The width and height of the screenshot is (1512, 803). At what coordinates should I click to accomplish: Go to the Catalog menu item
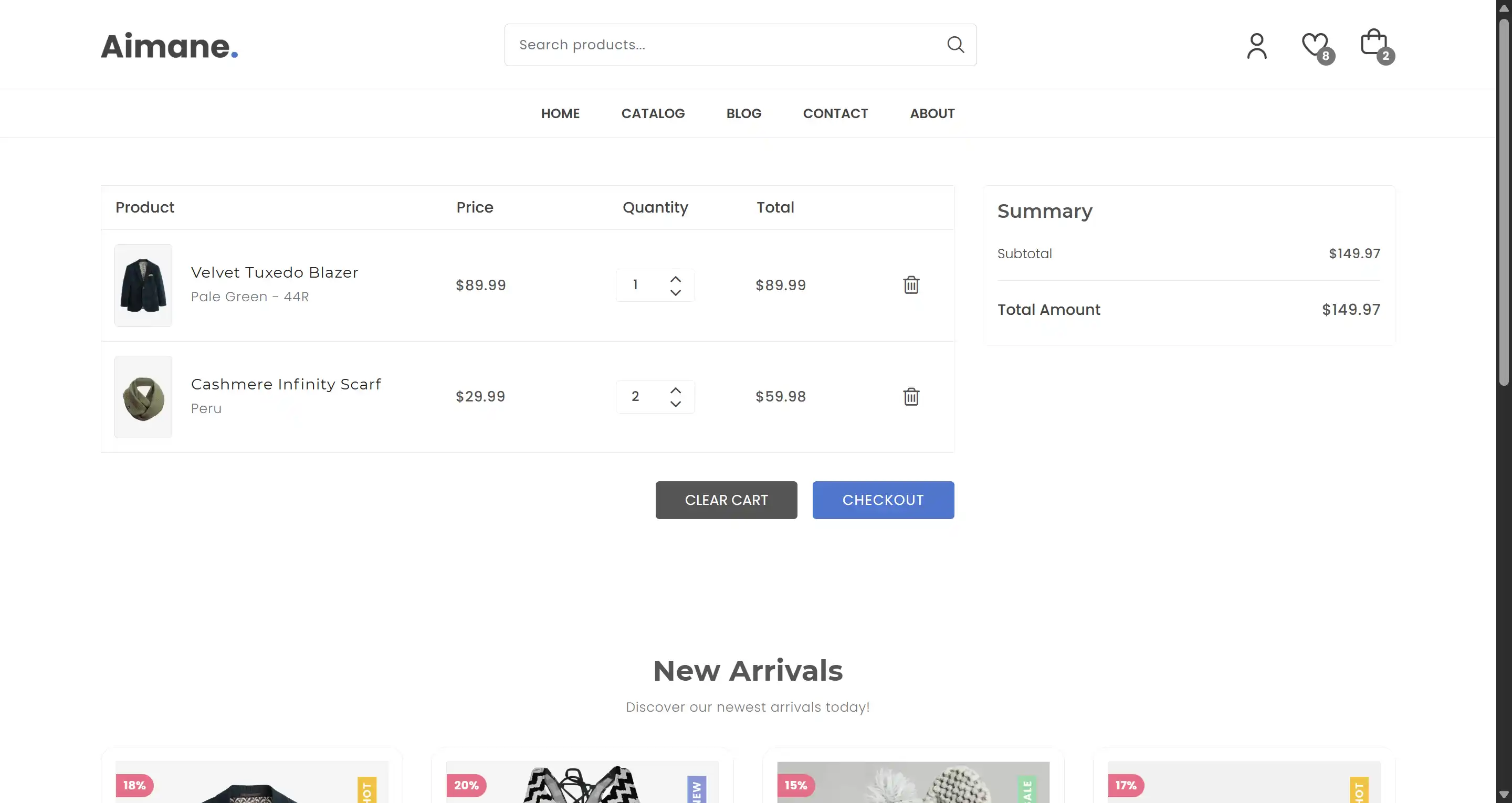pos(653,113)
